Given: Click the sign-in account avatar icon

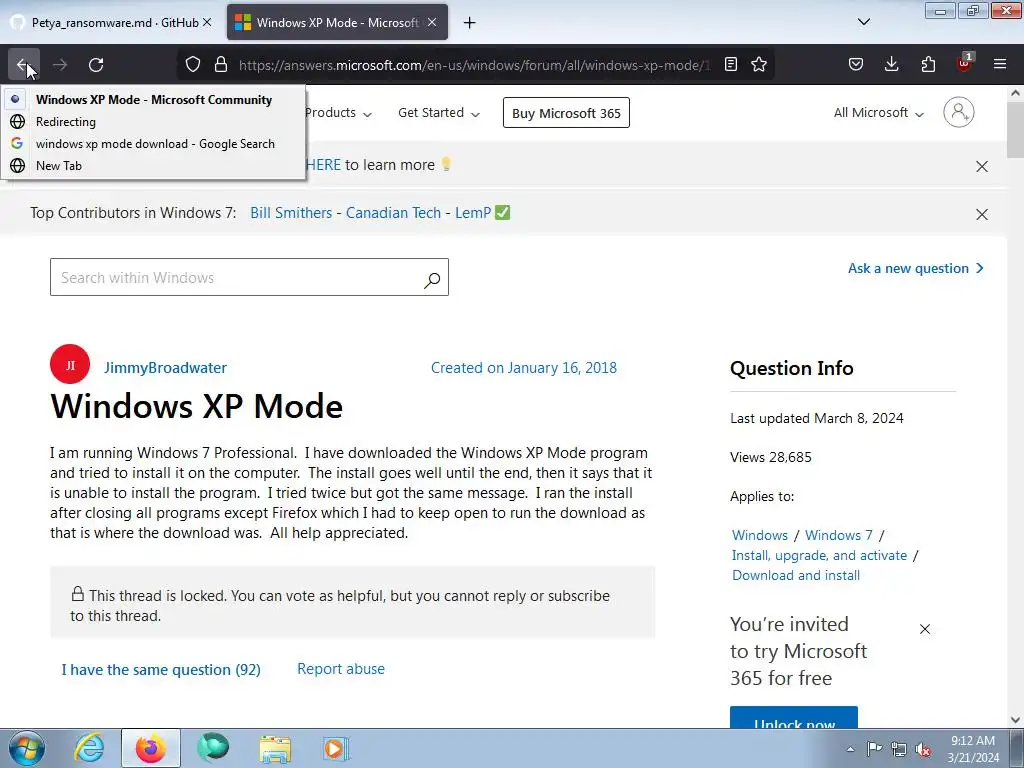Looking at the screenshot, I should pyautogui.click(x=958, y=112).
